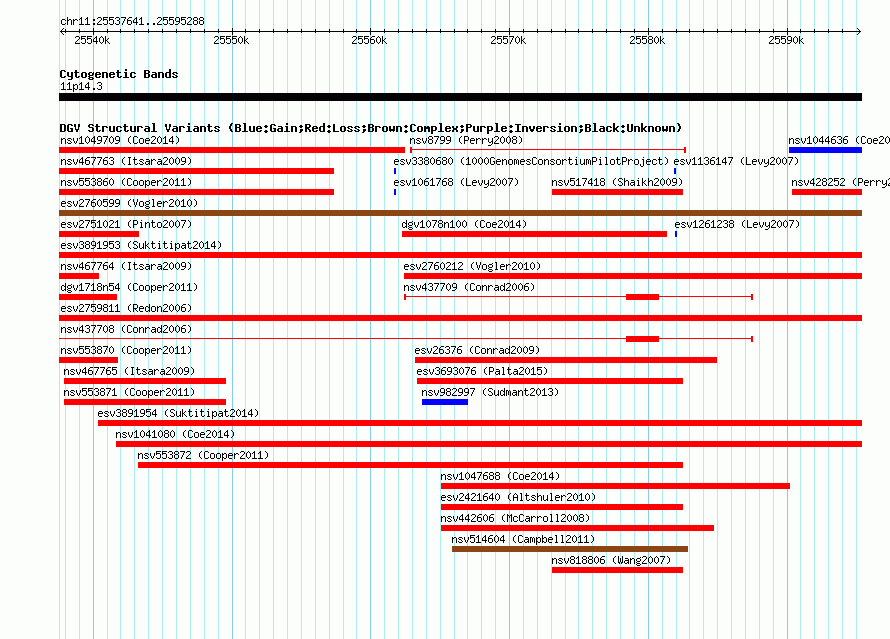Click nsv553870 (Cooper2011) label

tap(126, 350)
